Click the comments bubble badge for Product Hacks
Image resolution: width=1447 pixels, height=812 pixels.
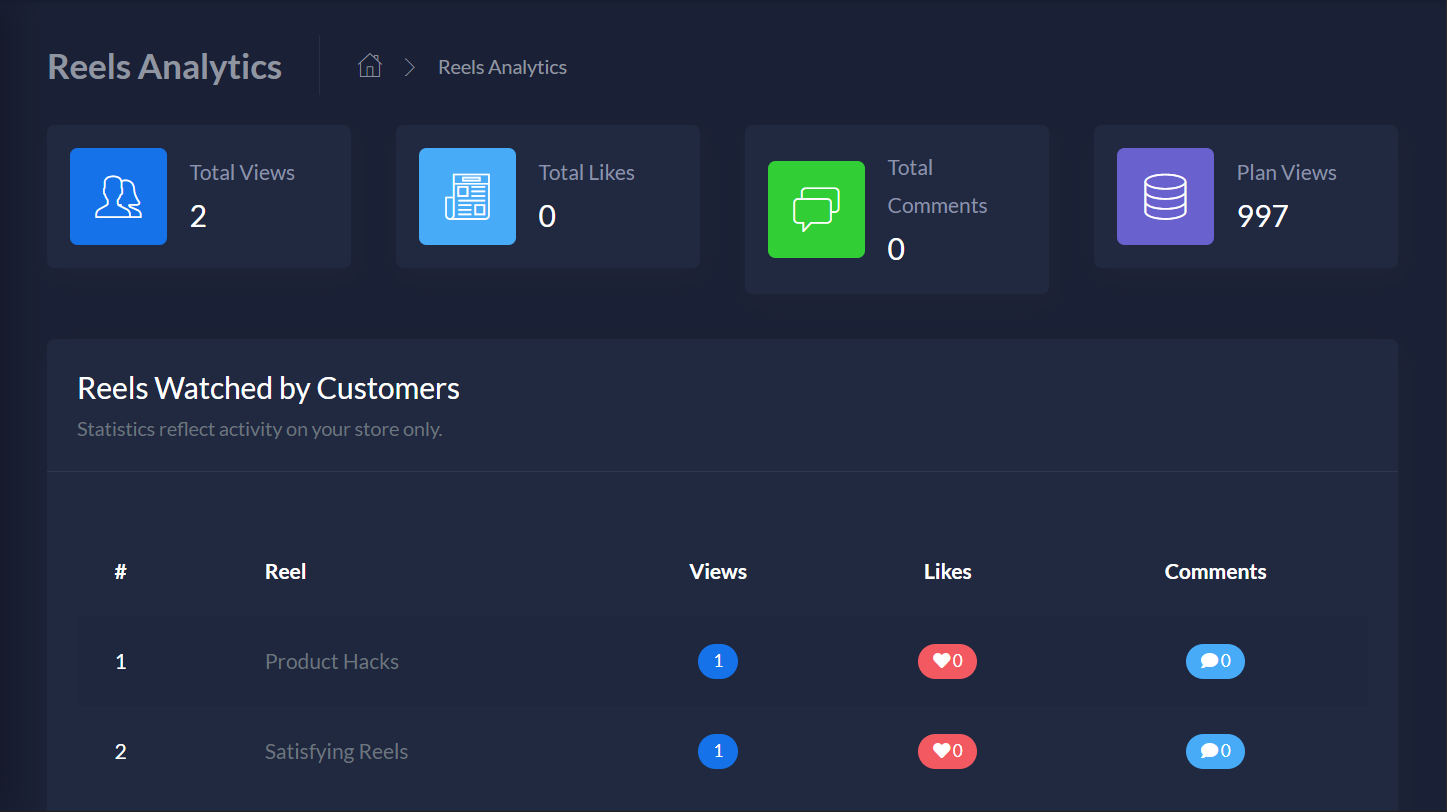pyautogui.click(x=1215, y=661)
